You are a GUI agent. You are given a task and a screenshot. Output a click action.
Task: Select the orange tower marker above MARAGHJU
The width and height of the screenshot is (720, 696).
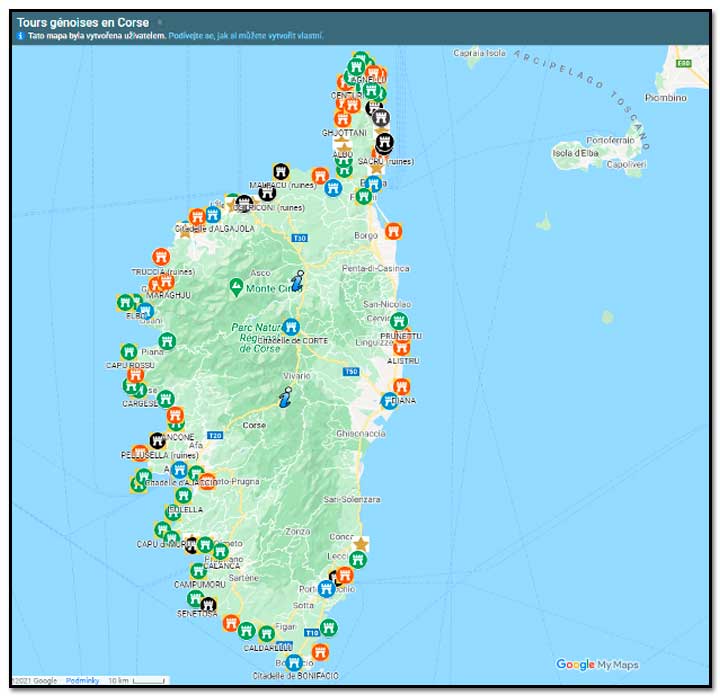(166, 281)
